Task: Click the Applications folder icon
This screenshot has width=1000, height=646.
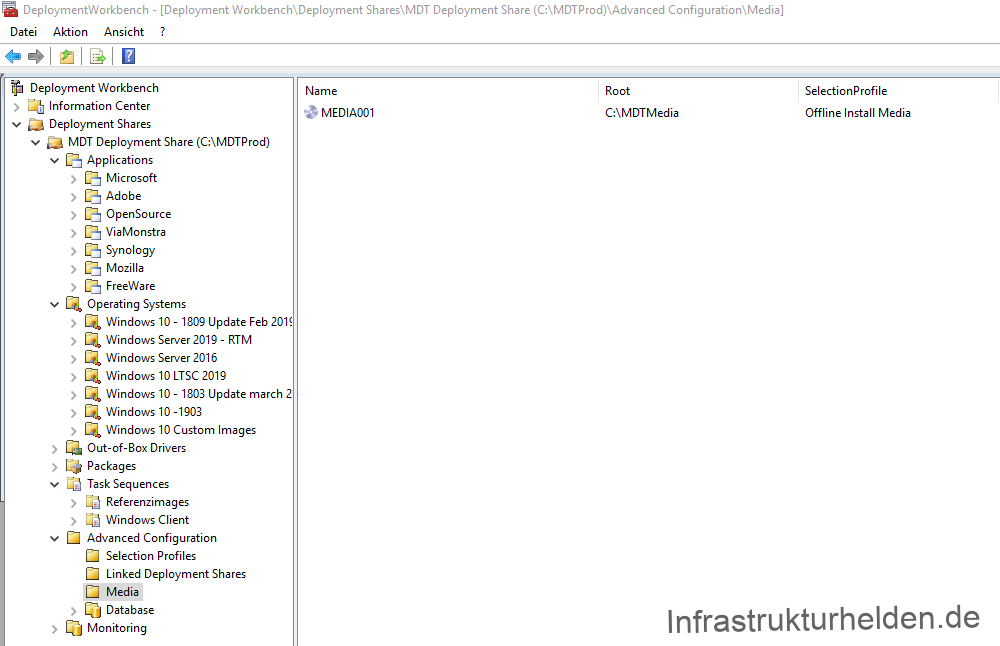Action: (x=74, y=160)
